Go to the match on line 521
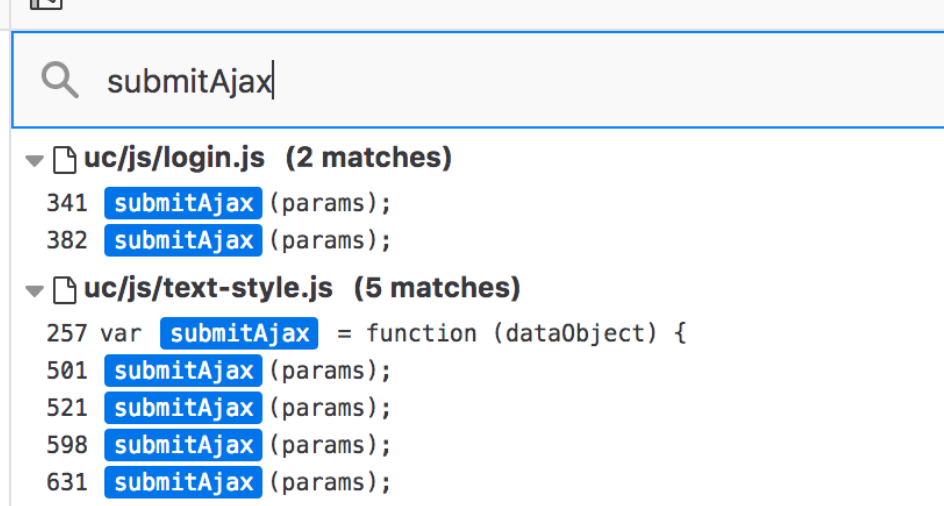Viewport: 944px width, 506px height. 250,408
